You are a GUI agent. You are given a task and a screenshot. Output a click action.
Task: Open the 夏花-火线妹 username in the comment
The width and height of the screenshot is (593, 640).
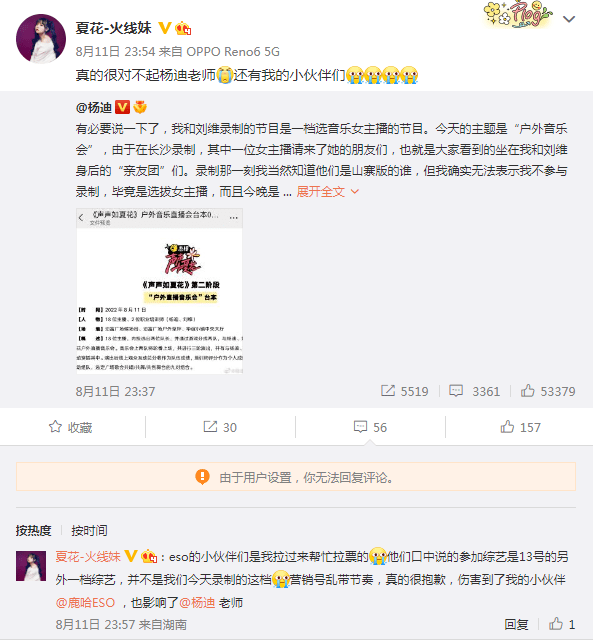(88, 556)
